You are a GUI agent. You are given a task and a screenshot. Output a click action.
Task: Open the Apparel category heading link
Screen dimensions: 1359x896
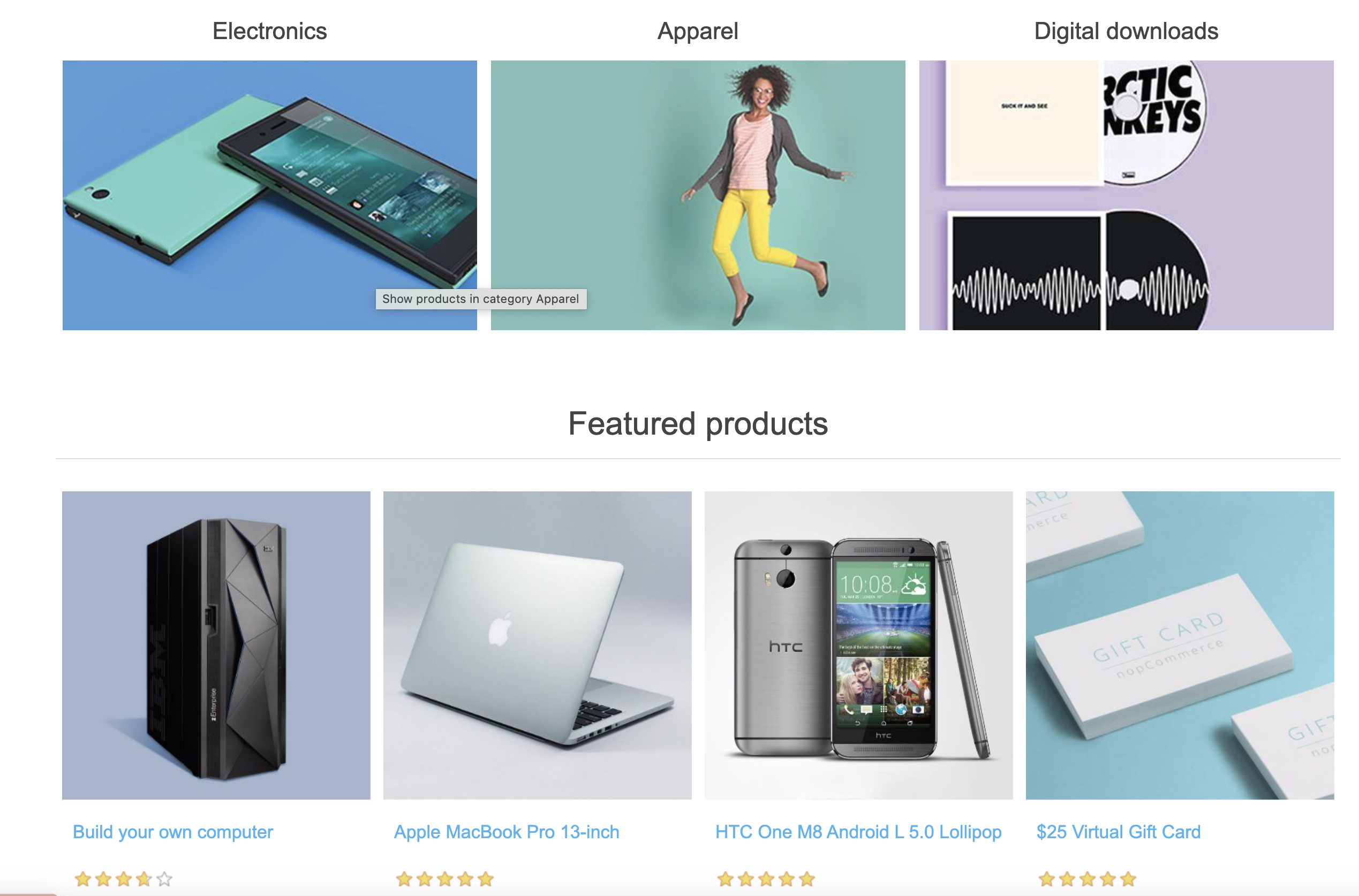[697, 31]
